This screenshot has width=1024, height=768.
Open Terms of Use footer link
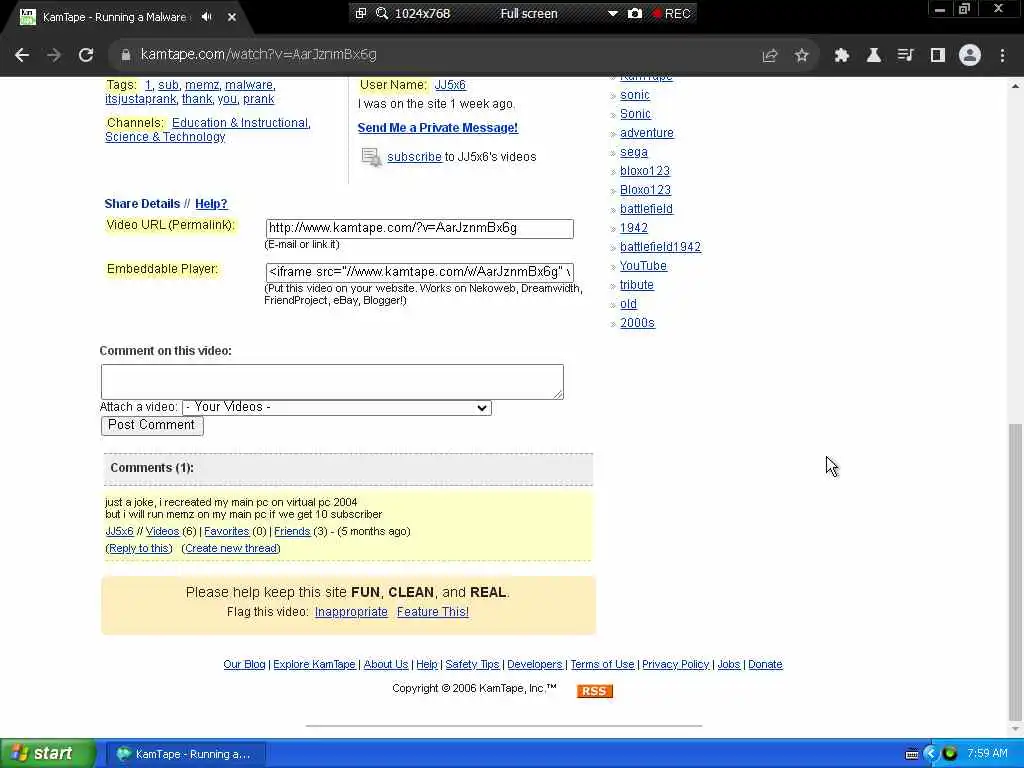tap(602, 664)
